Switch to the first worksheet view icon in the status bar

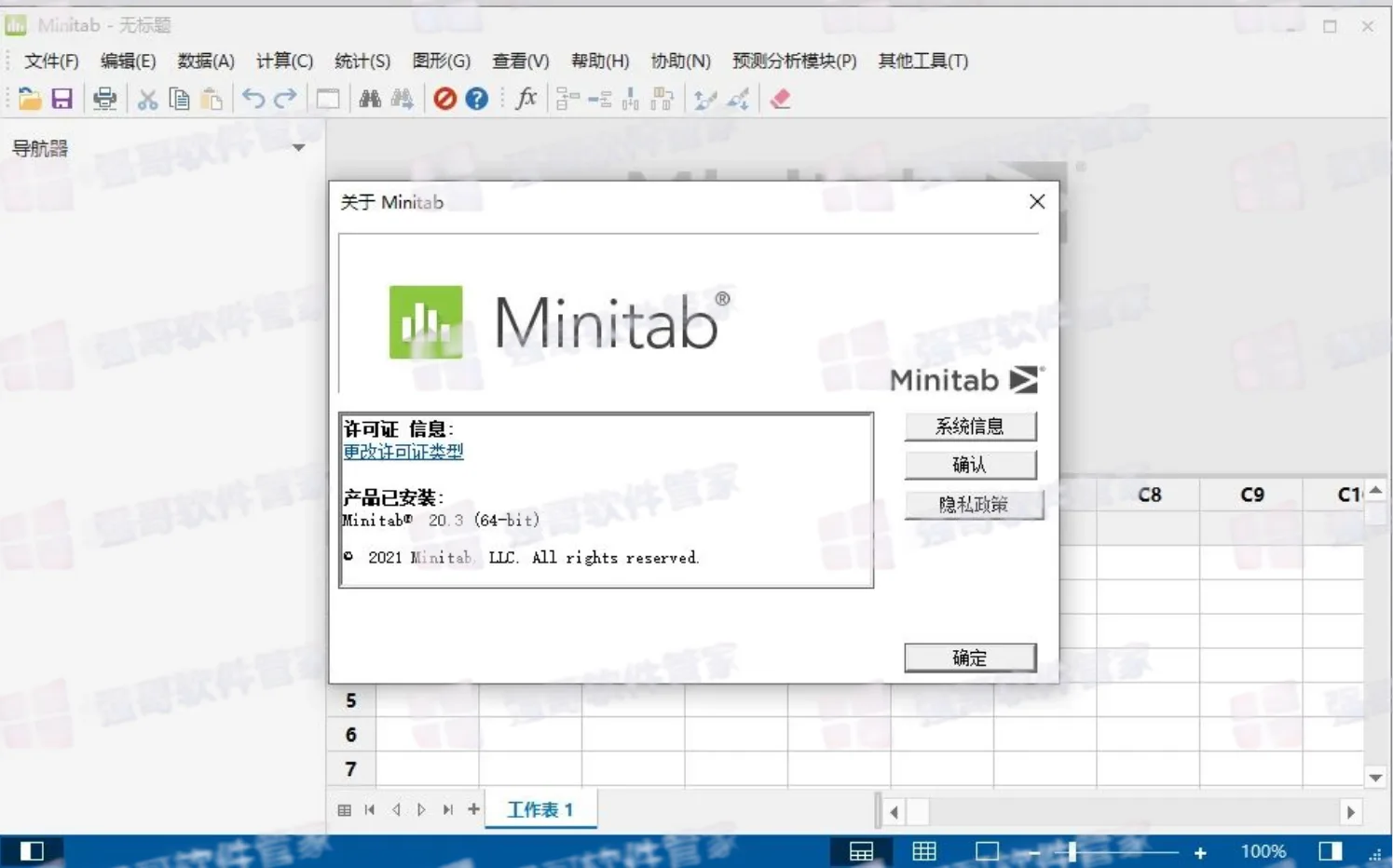pyautogui.click(x=861, y=851)
